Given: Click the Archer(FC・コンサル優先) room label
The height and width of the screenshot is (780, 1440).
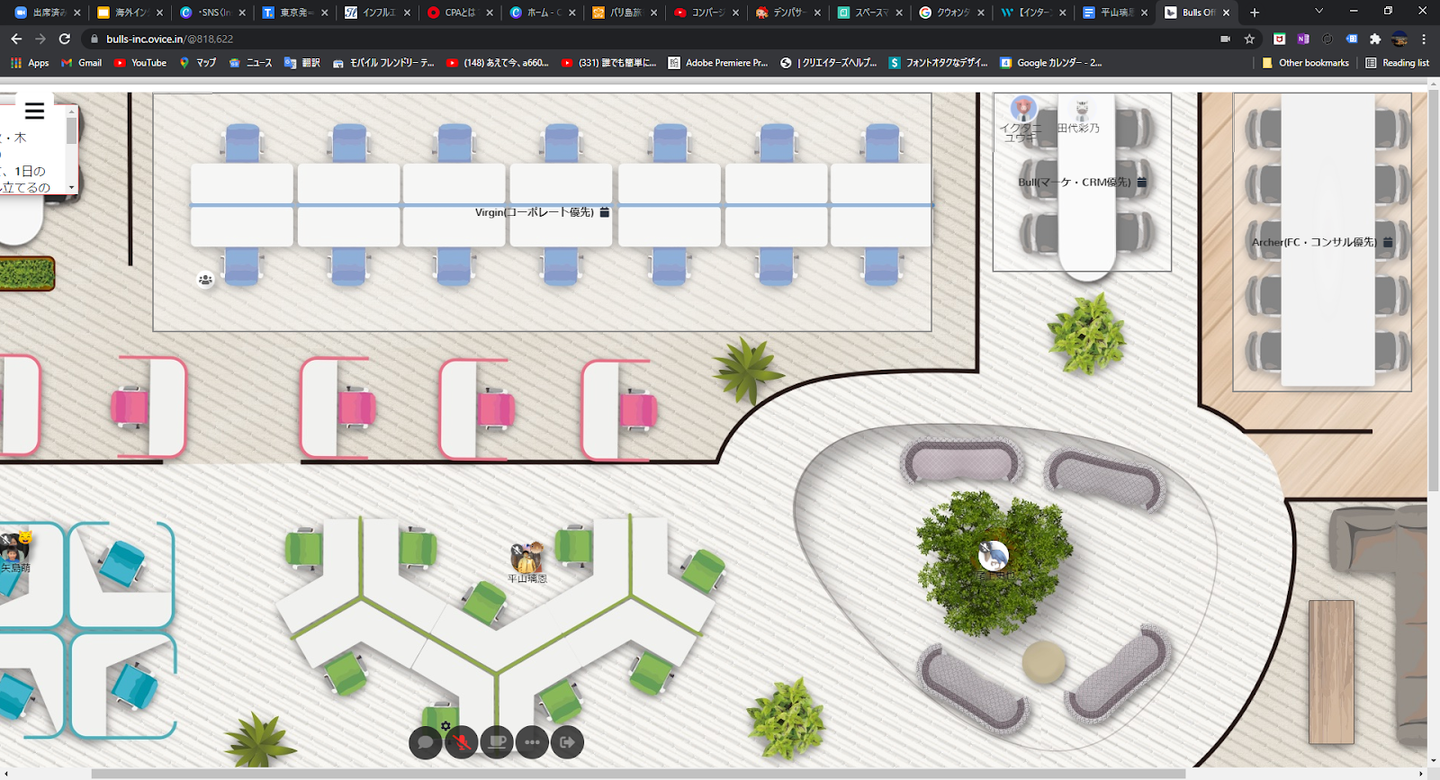Looking at the screenshot, I should pyautogui.click(x=1314, y=242).
